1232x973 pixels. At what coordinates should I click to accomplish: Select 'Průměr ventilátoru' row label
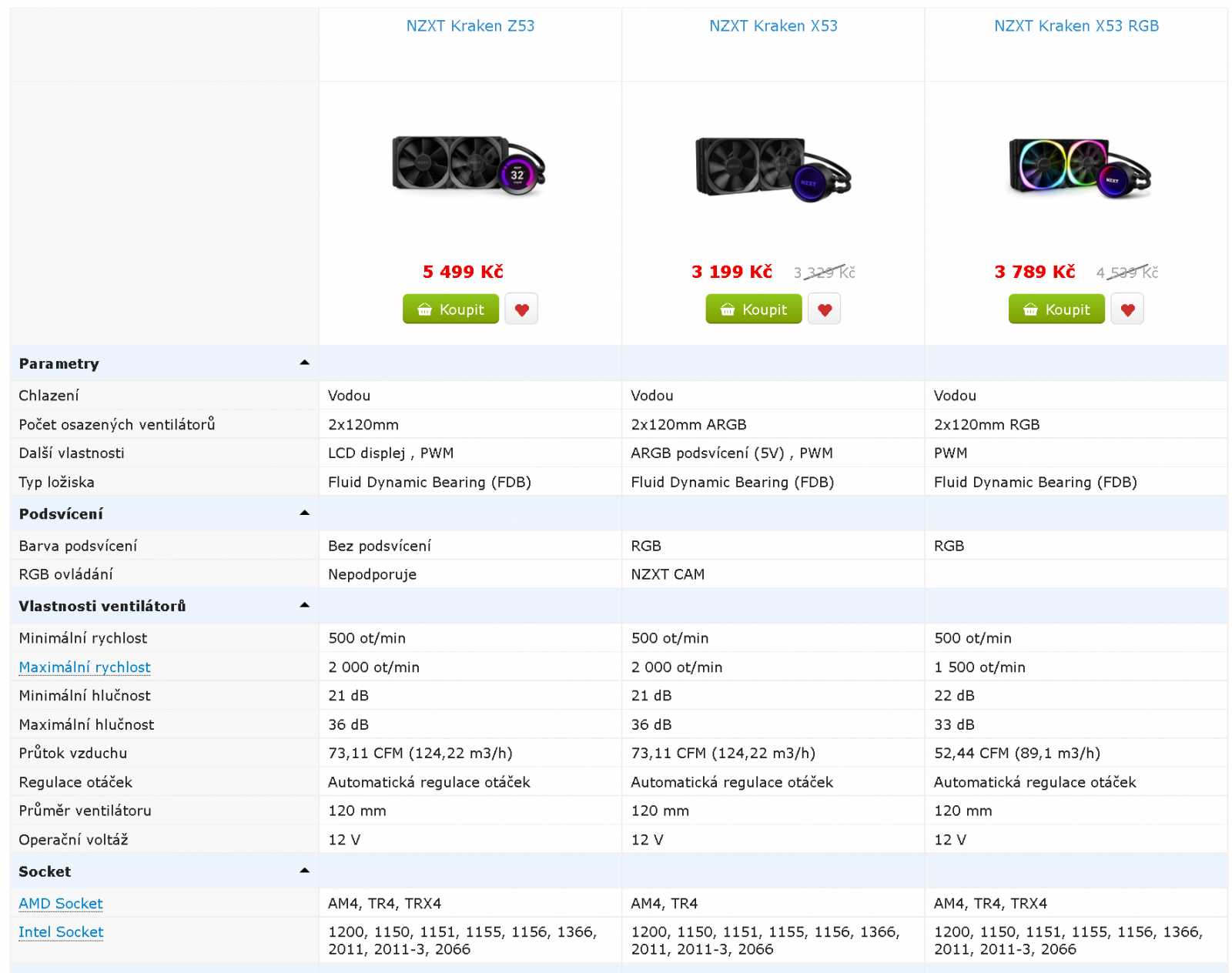pyautogui.click(x=85, y=811)
